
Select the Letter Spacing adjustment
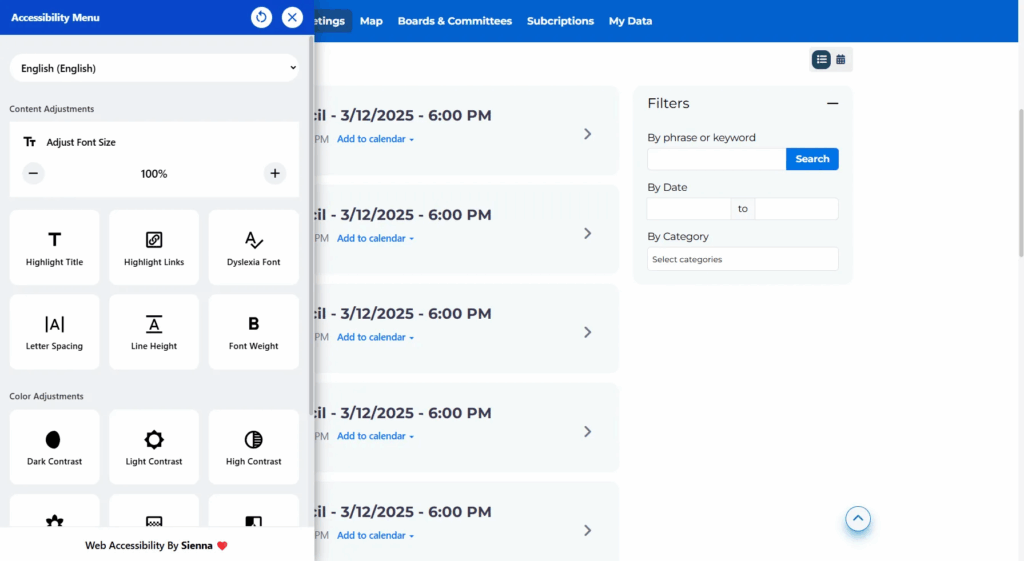pyautogui.click(x=54, y=332)
